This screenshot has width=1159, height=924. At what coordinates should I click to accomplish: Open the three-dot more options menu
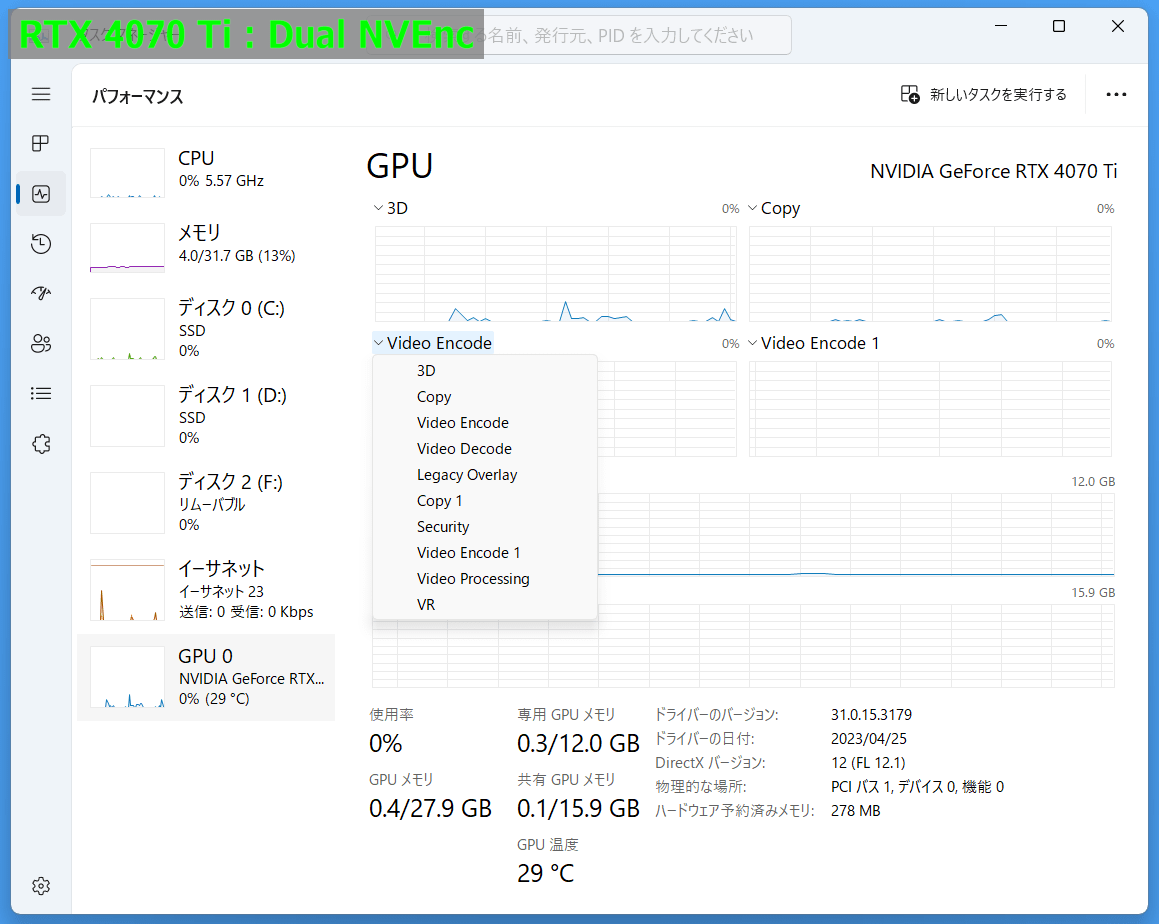tap(1116, 95)
